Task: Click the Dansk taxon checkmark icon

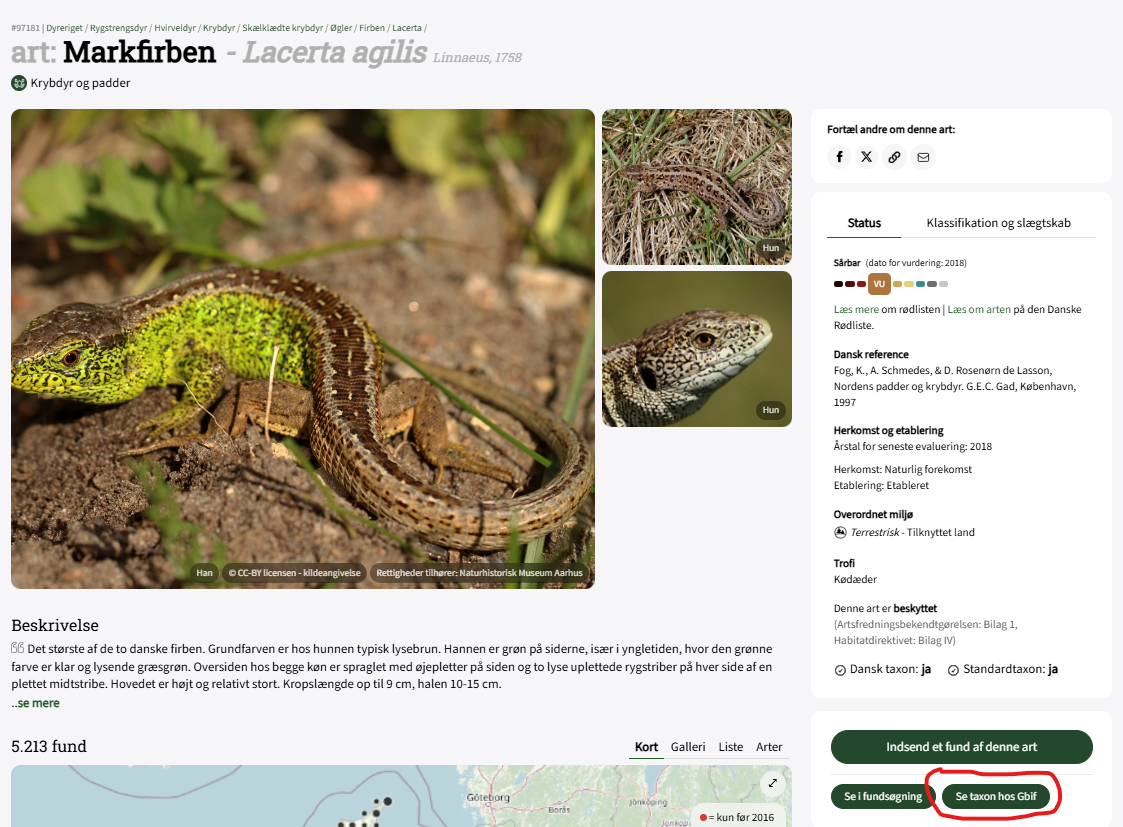Action: click(x=840, y=670)
